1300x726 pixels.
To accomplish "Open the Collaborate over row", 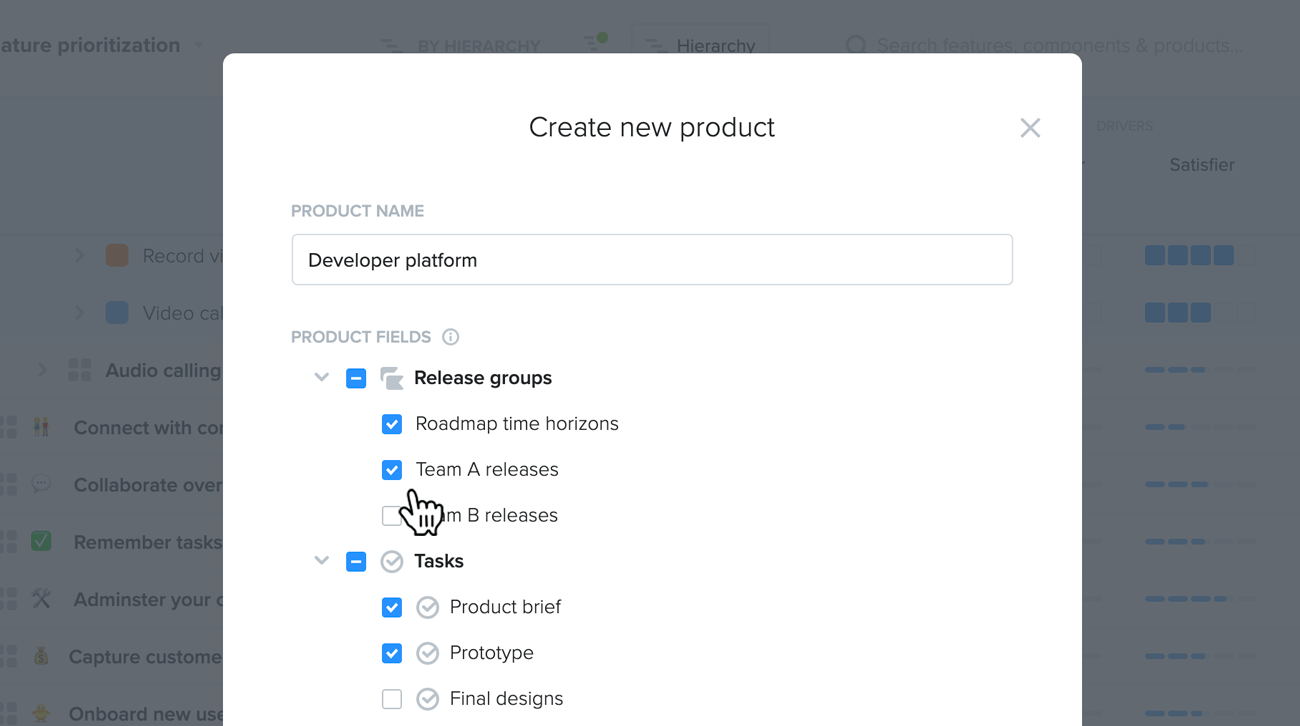I will (x=148, y=485).
